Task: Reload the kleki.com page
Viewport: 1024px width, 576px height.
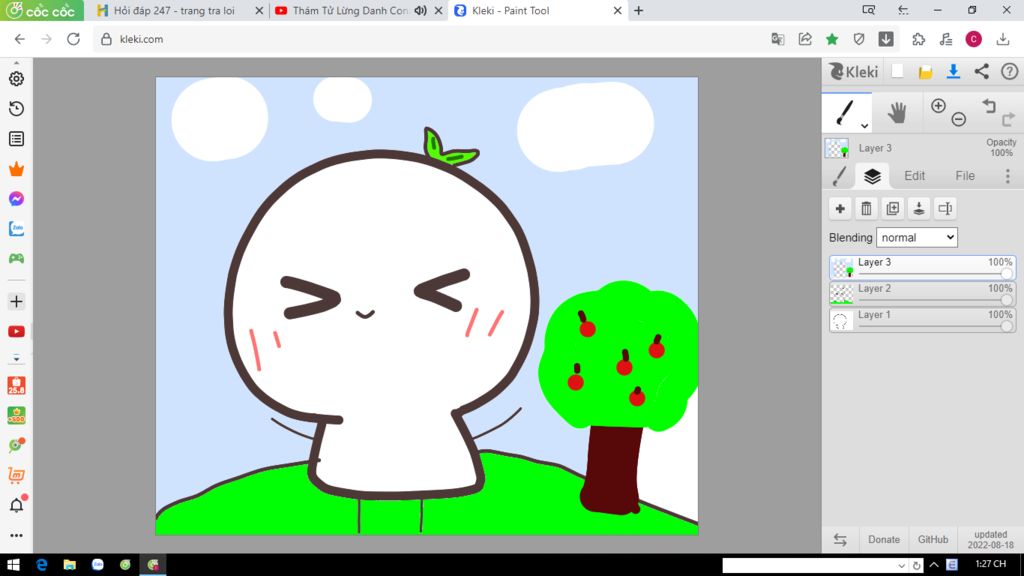Action: (x=73, y=39)
